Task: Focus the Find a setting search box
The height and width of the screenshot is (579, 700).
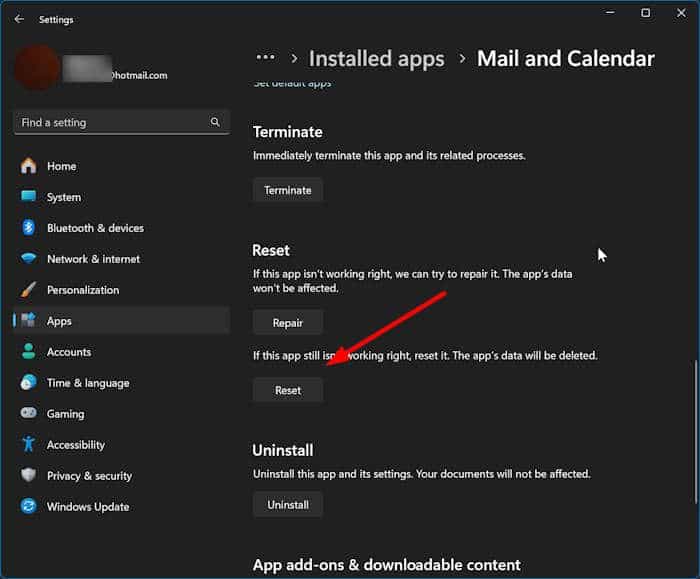Action: 121,122
